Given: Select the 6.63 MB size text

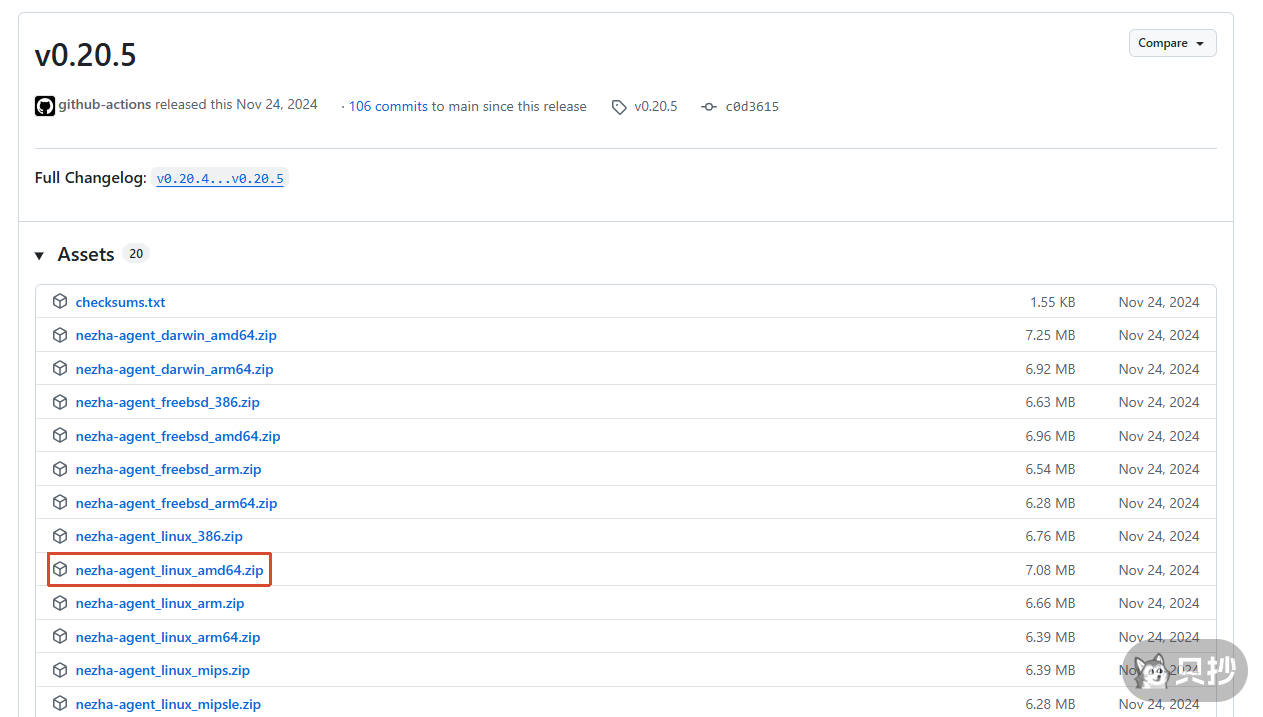Looking at the screenshot, I should point(1050,403).
